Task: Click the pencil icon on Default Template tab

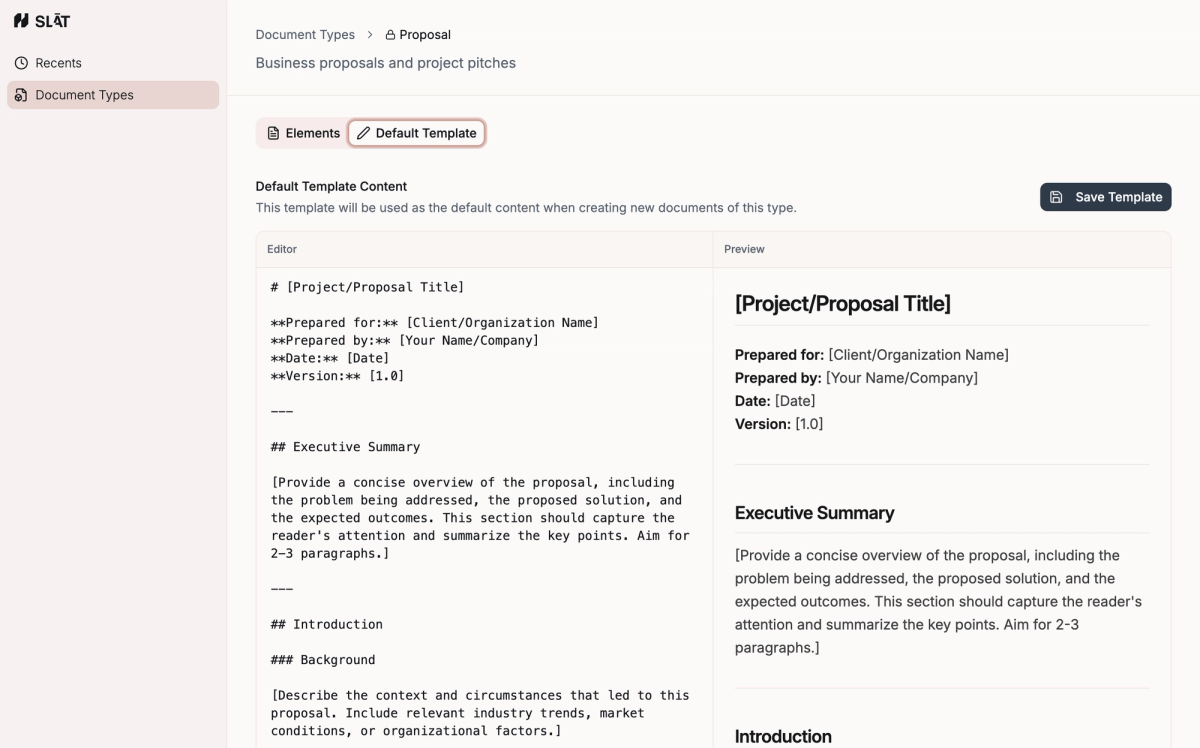Action: click(363, 132)
